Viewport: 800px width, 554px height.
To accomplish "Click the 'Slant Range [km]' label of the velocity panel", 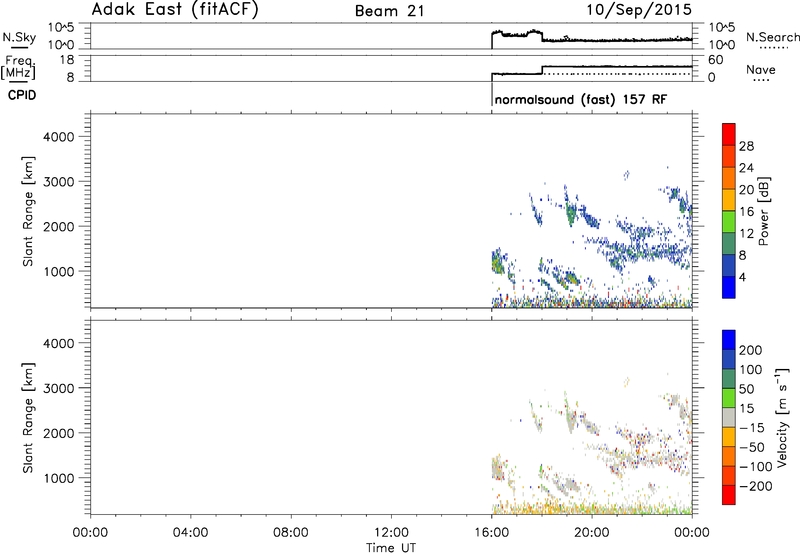I will [28, 418].
